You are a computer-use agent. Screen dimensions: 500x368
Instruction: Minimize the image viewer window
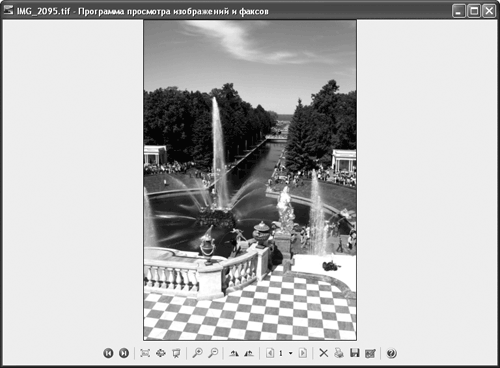[x=458, y=11]
